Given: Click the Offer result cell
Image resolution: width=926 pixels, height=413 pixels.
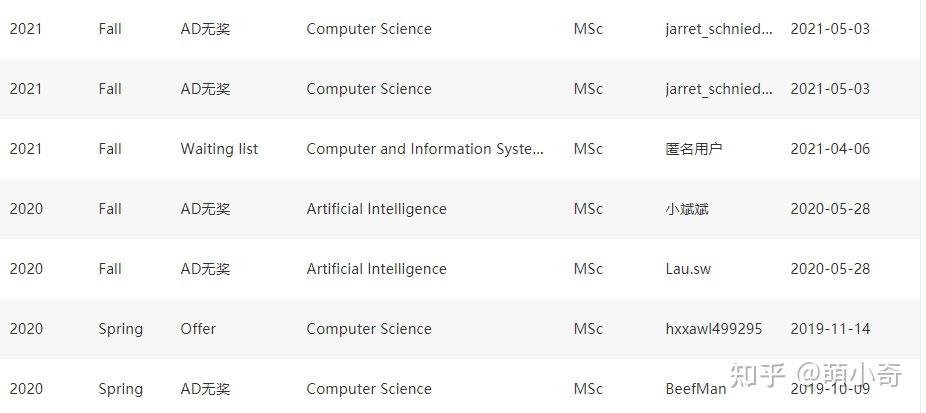Looking at the screenshot, I should (198, 329).
